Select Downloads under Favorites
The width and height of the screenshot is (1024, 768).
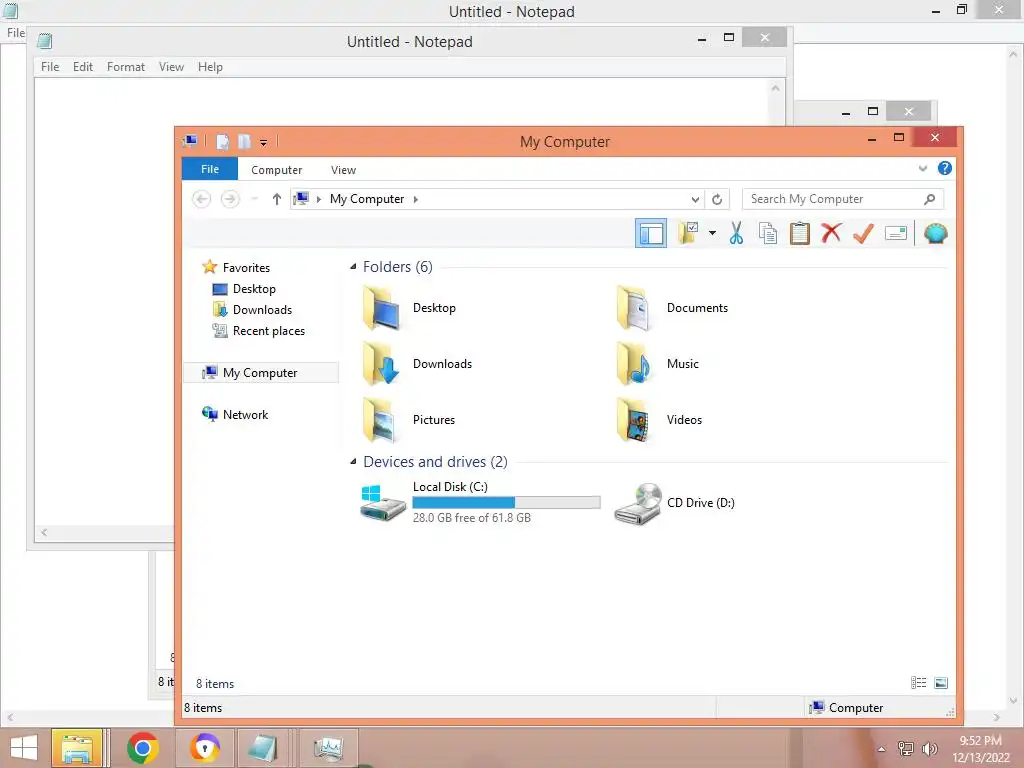[x=262, y=310]
